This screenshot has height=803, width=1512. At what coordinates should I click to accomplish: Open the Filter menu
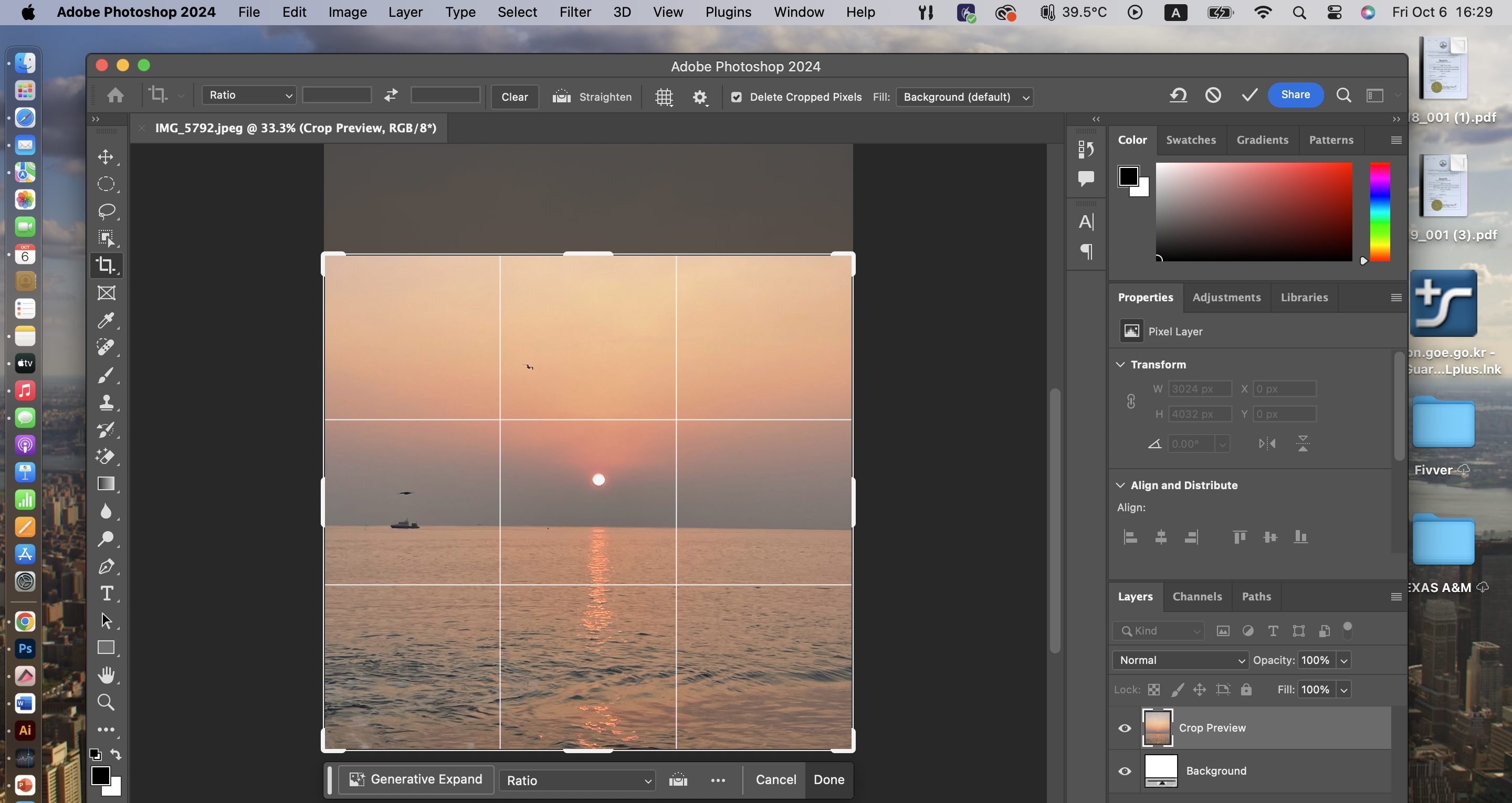[575, 12]
